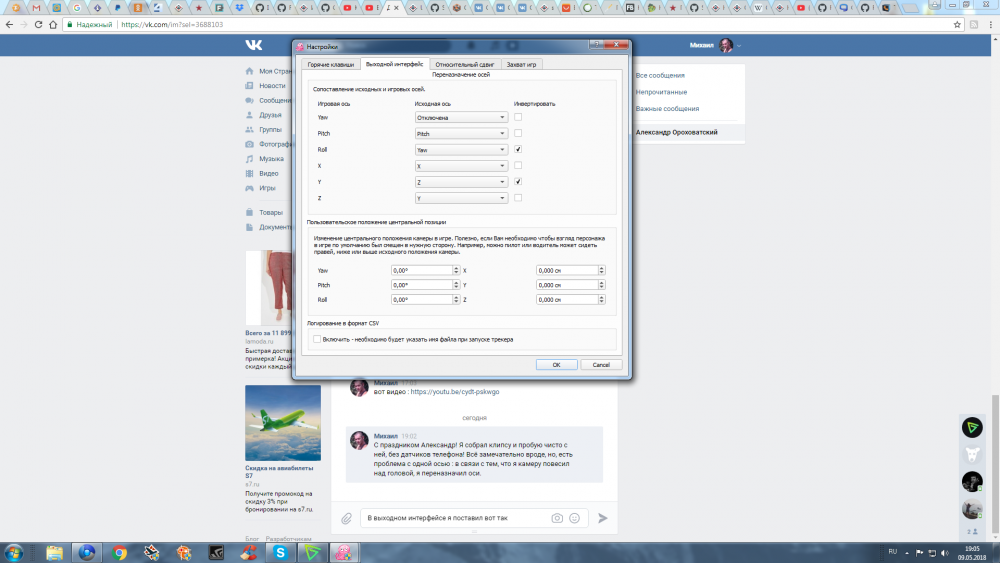
Task: Tick the invert checkbox for Pitch
Action: point(518,133)
